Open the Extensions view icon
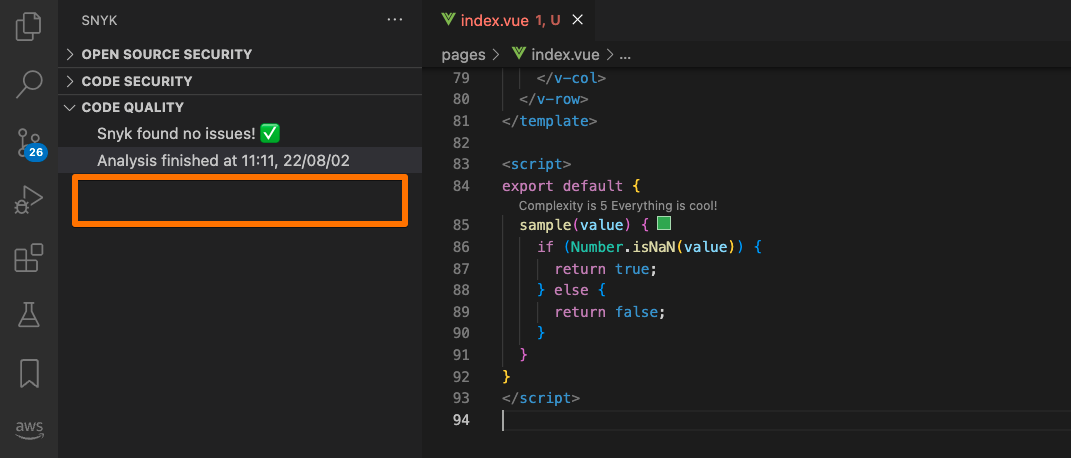The image size is (1071, 458). point(29,258)
